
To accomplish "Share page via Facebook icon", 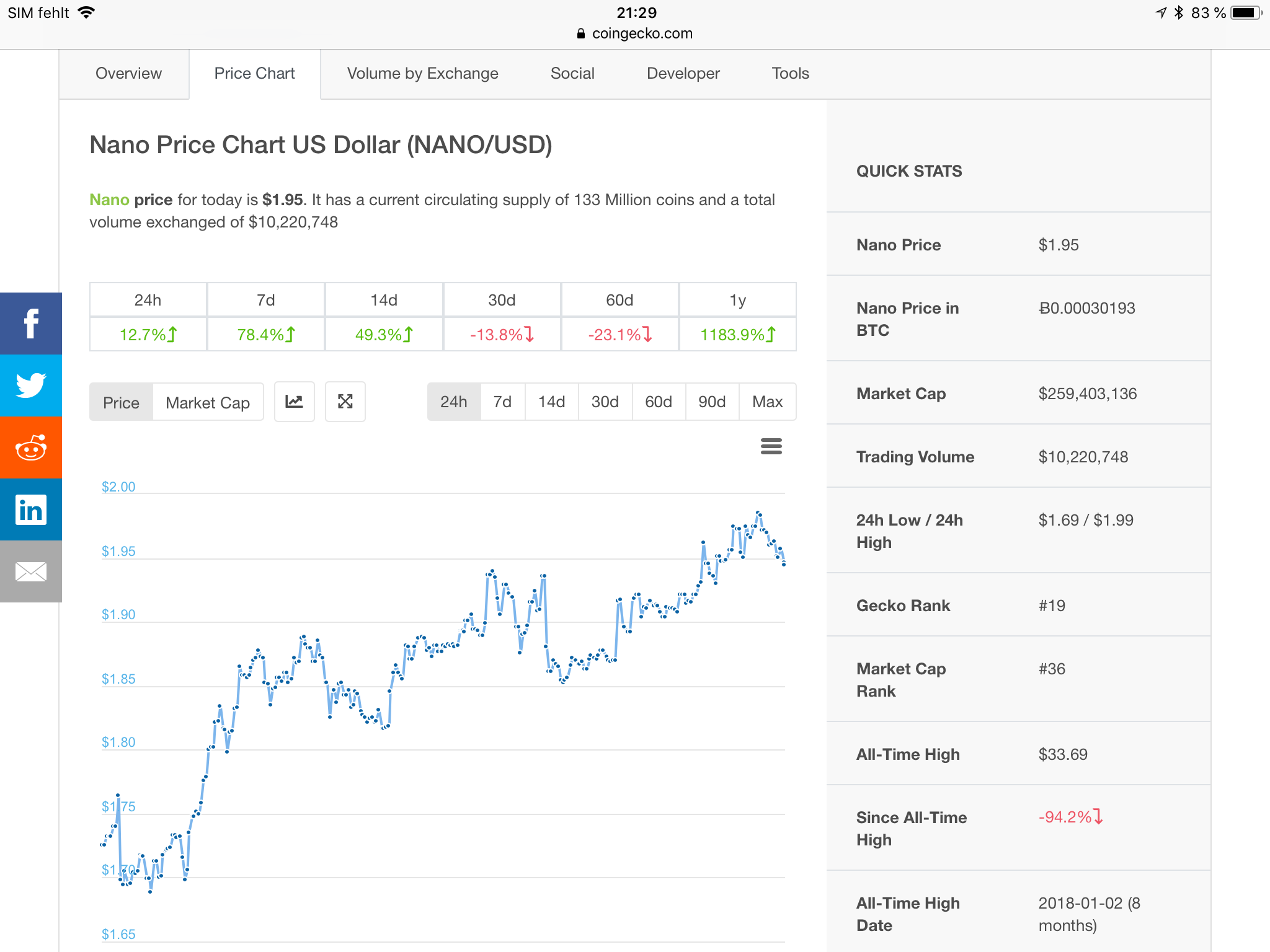I will coord(30,324).
